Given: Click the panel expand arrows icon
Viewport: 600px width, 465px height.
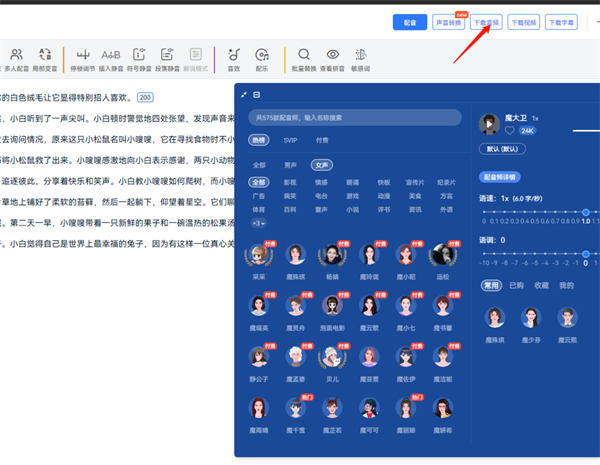Looking at the screenshot, I should coord(243,94).
